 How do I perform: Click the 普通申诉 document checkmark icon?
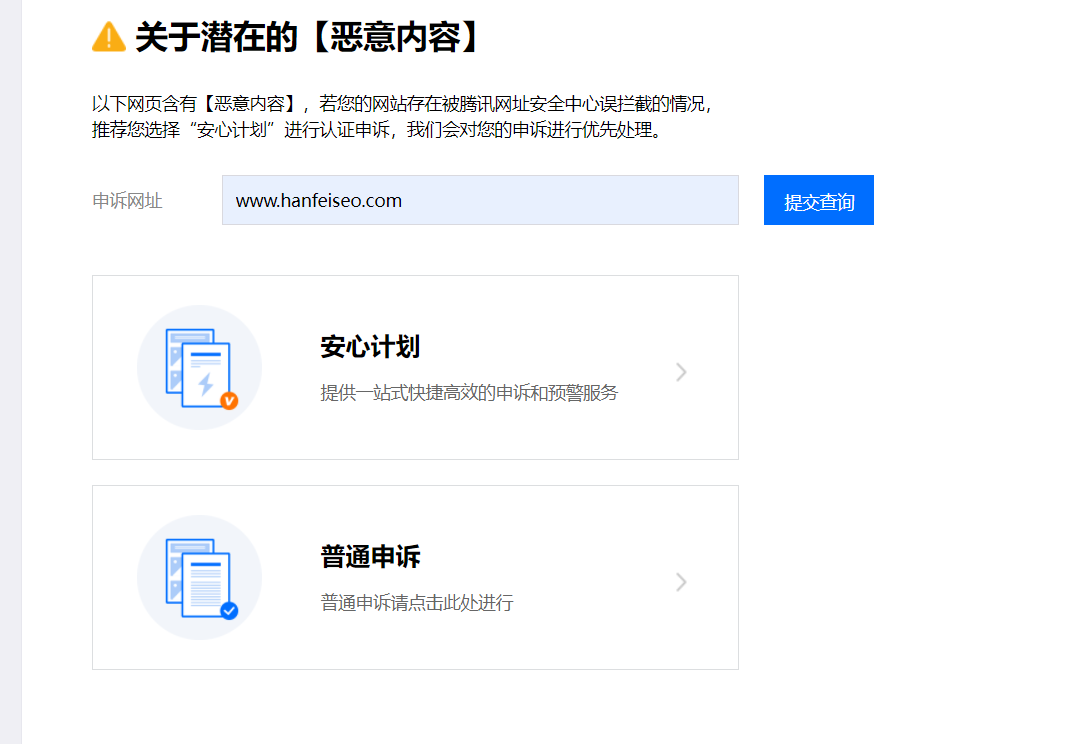coord(200,577)
